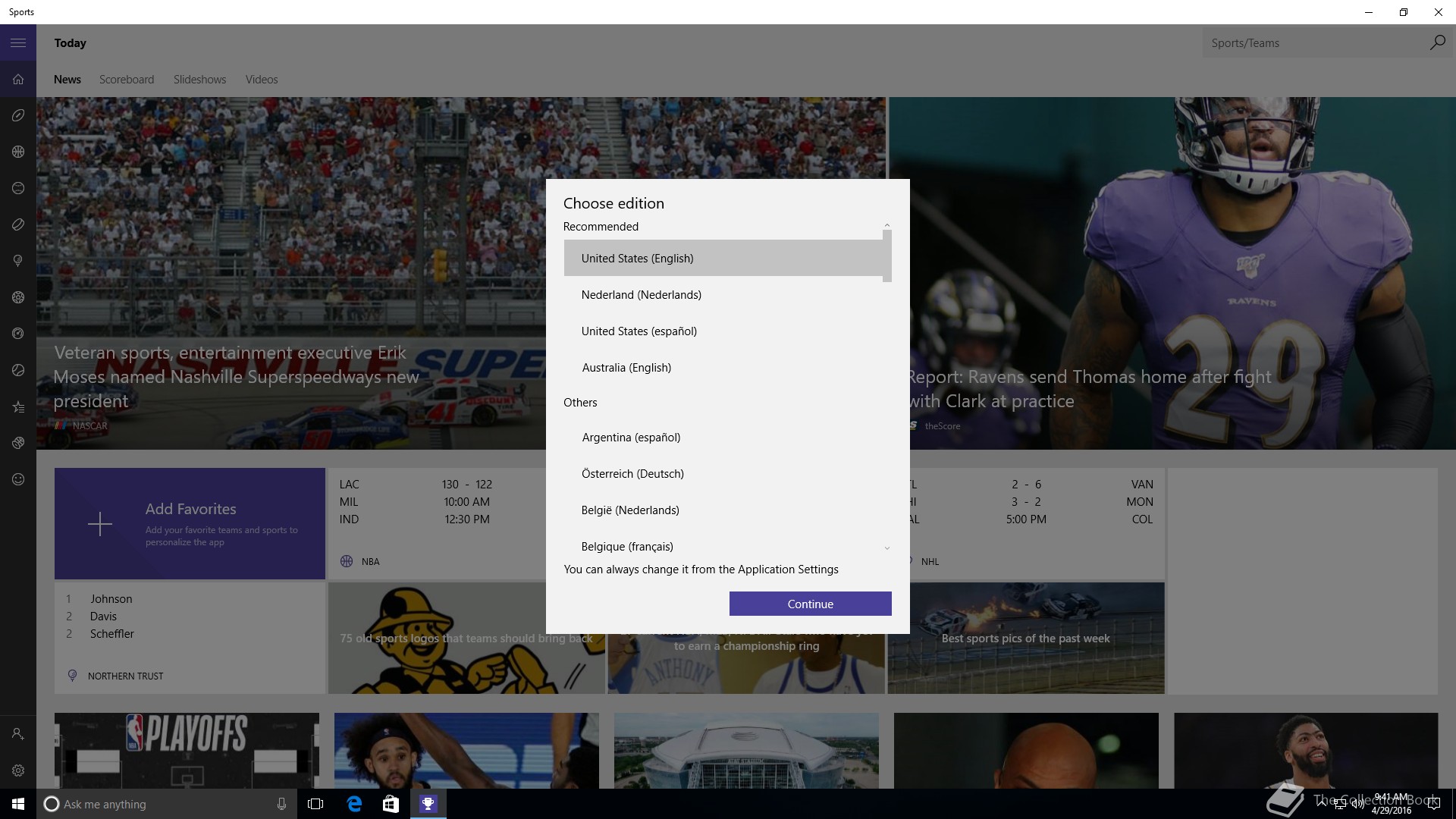Click the NHL scoreboard tile

[1037, 524]
